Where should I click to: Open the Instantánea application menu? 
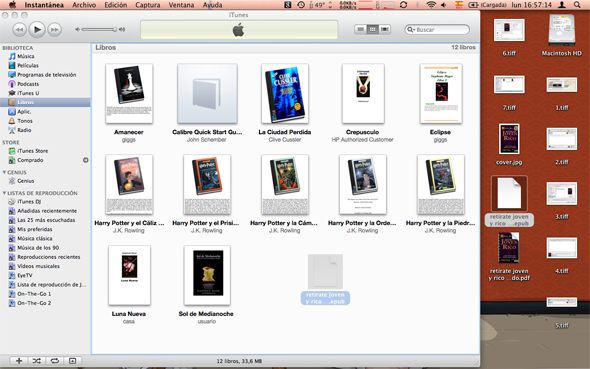coord(44,5)
